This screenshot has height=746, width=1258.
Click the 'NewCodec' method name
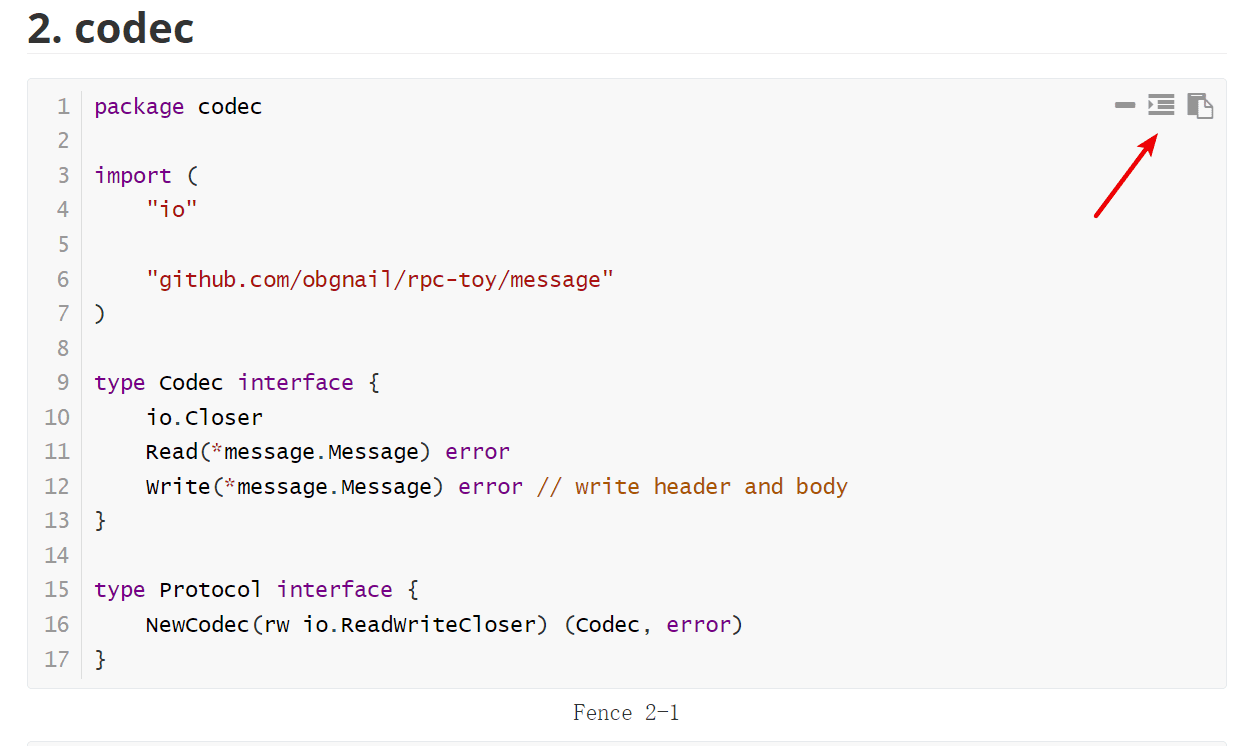pyautogui.click(x=198, y=625)
